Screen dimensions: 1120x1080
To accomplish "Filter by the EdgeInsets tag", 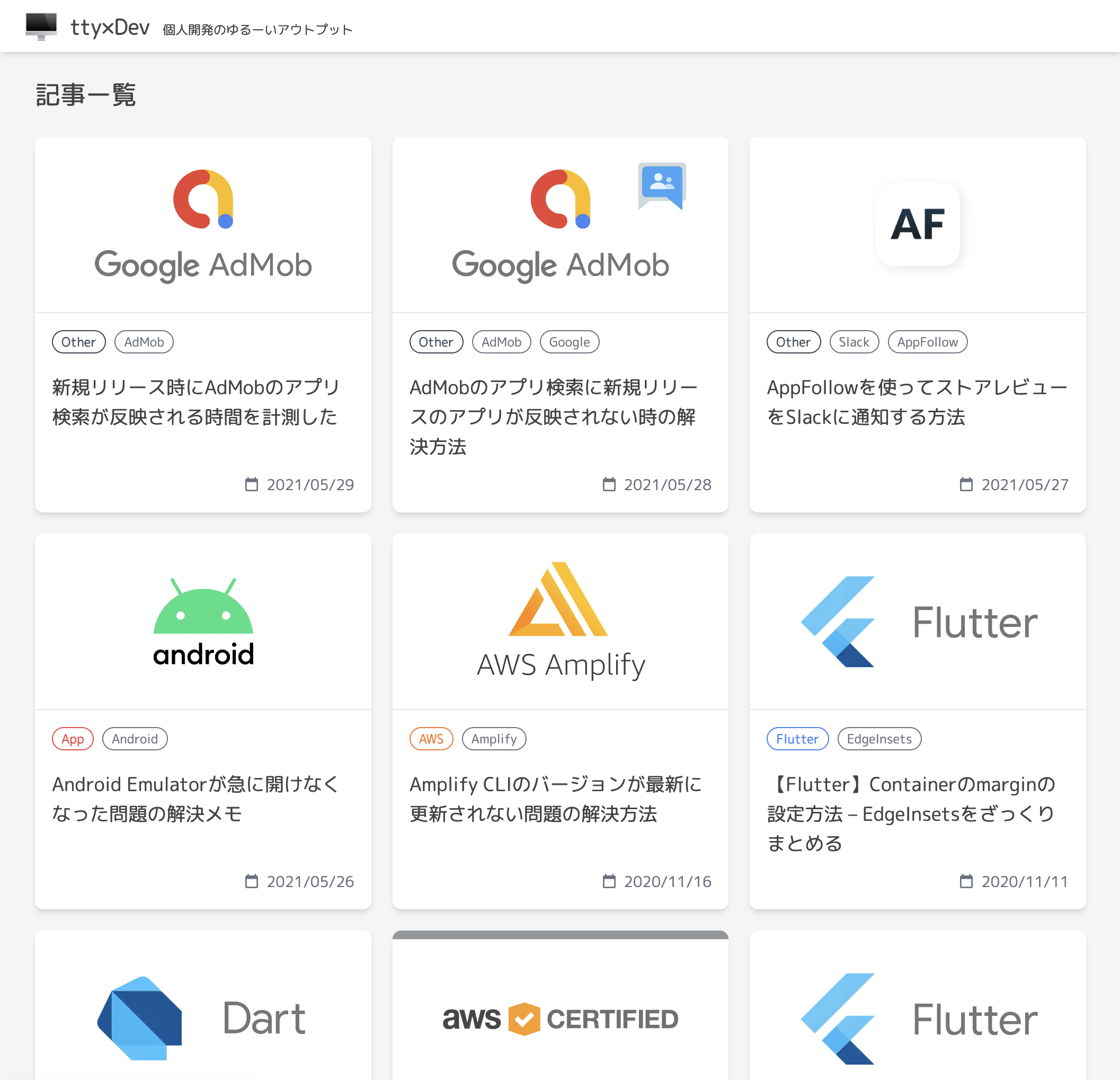I will [x=879, y=738].
